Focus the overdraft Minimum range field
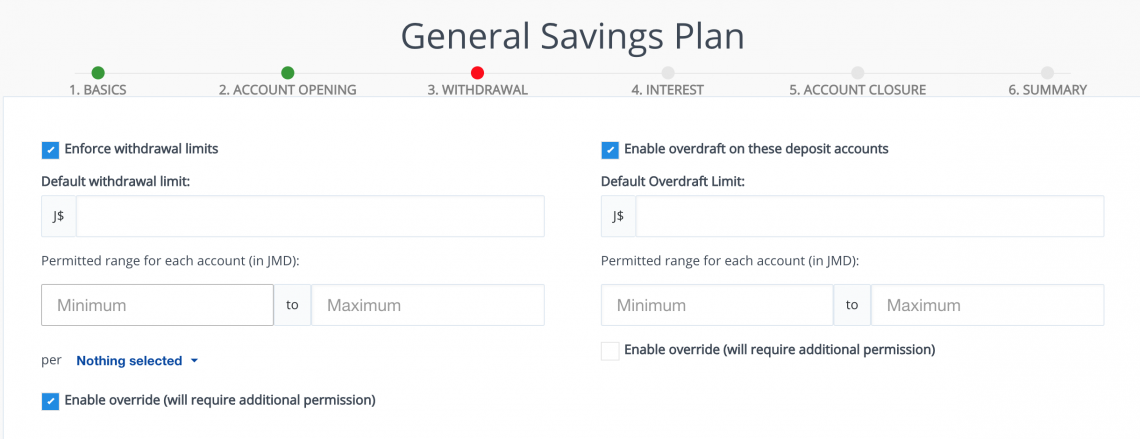Image resolution: width=1140 pixels, height=439 pixels. pos(716,305)
